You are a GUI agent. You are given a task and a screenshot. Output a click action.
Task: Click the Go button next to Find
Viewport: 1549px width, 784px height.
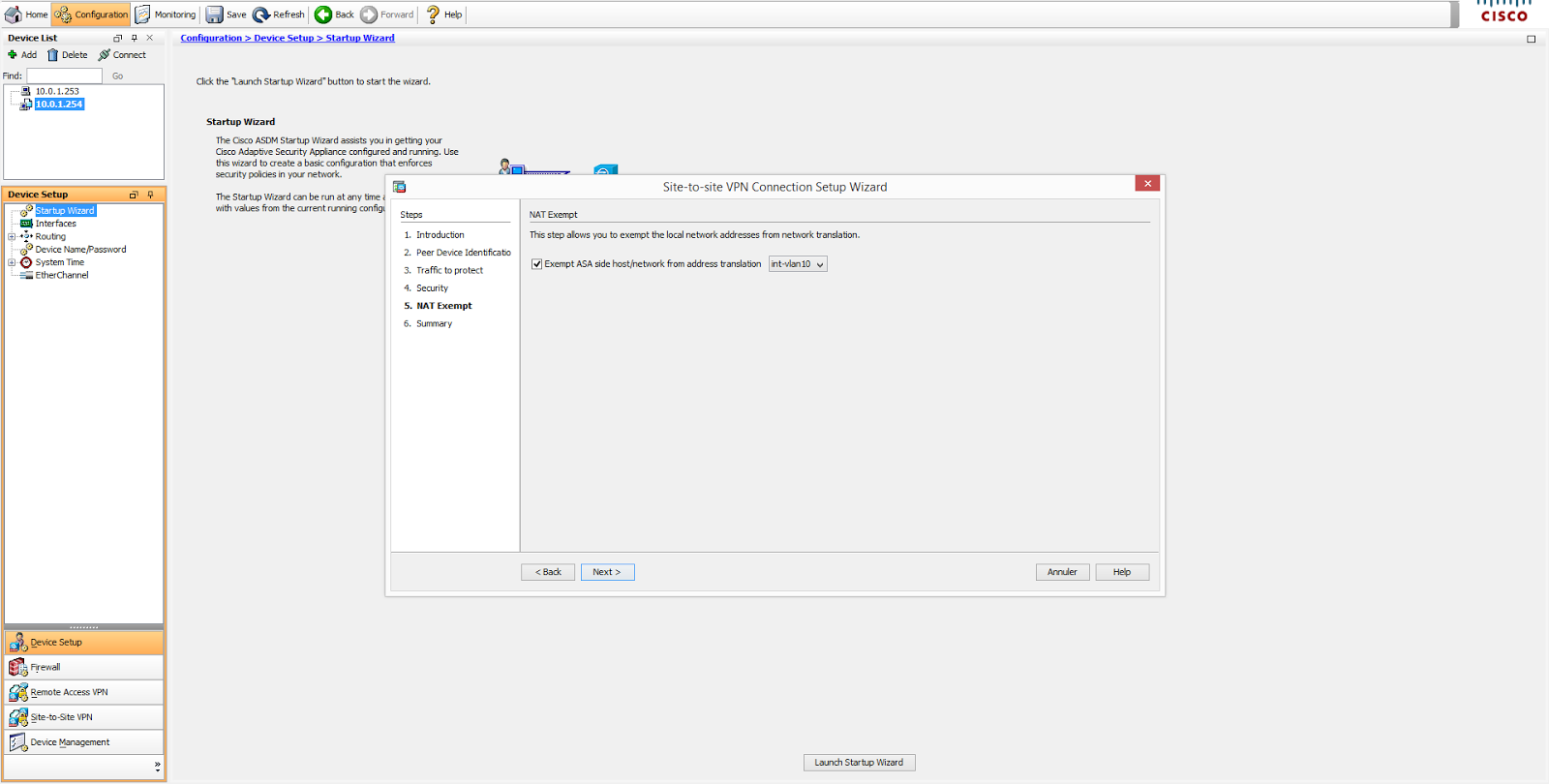pos(117,75)
